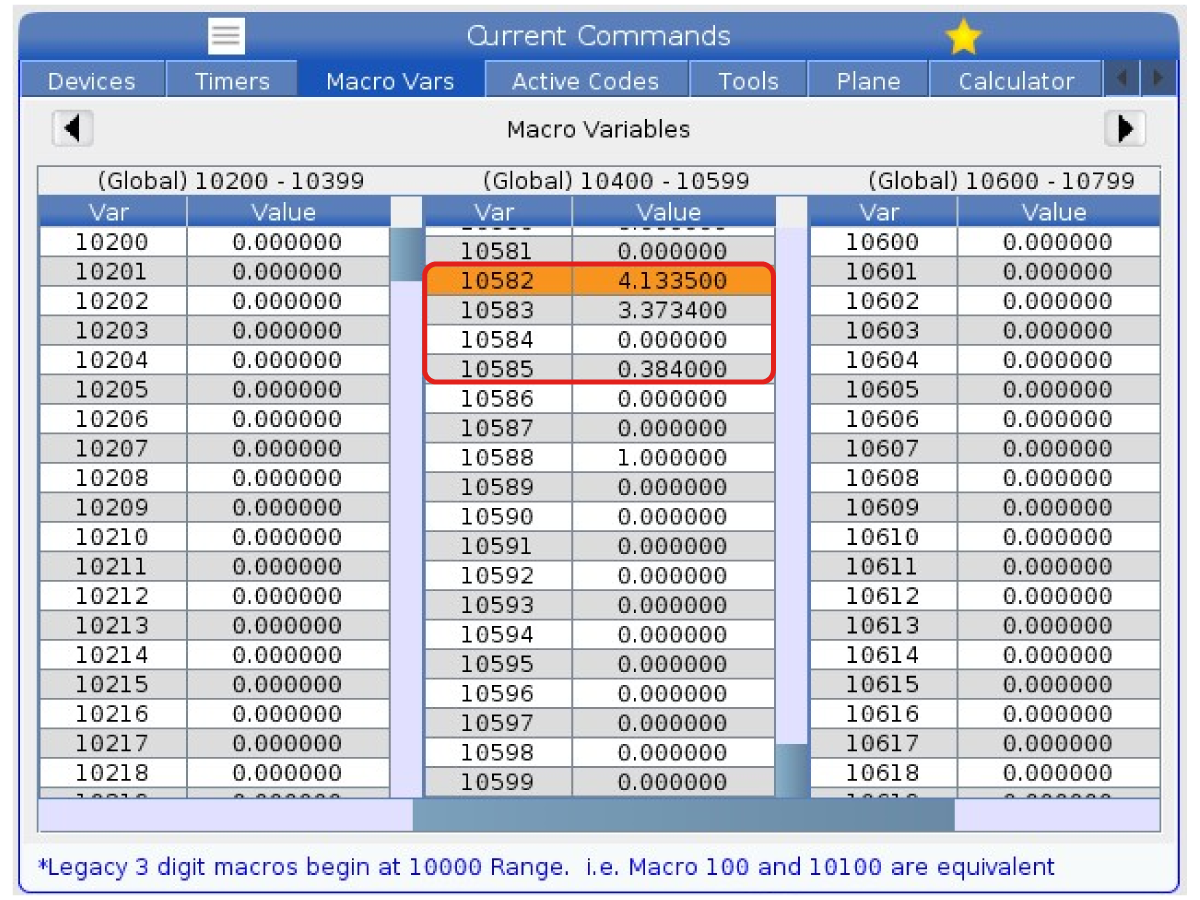Click the horizontal scrollbar thumb at bottom
This screenshot has height=900, width=1200.
(684, 815)
